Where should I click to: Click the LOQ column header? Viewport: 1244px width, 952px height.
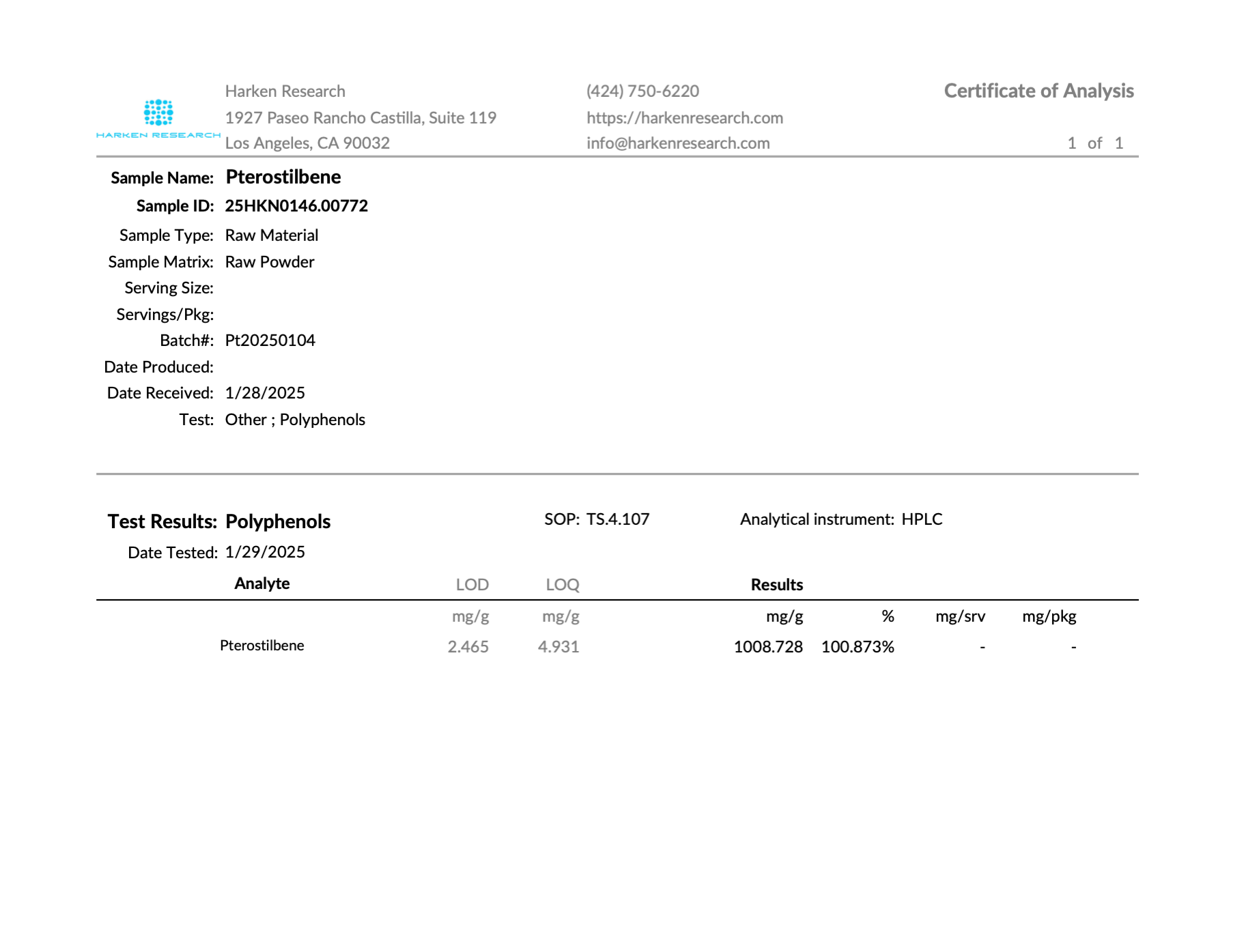tap(563, 585)
